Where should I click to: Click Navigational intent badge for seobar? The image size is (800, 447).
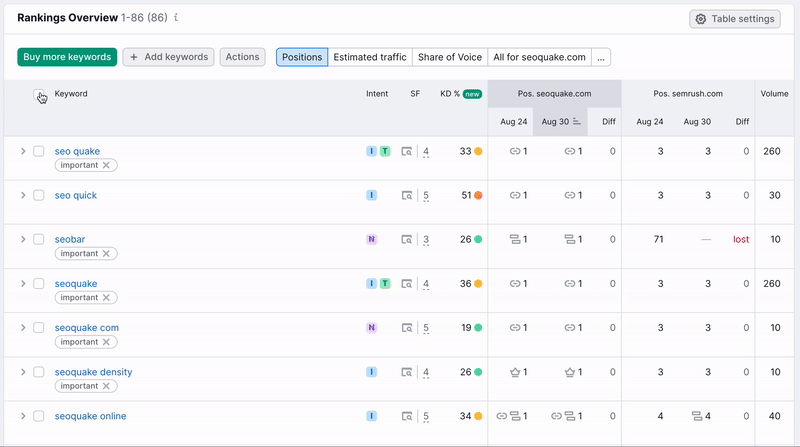[x=371, y=239]
